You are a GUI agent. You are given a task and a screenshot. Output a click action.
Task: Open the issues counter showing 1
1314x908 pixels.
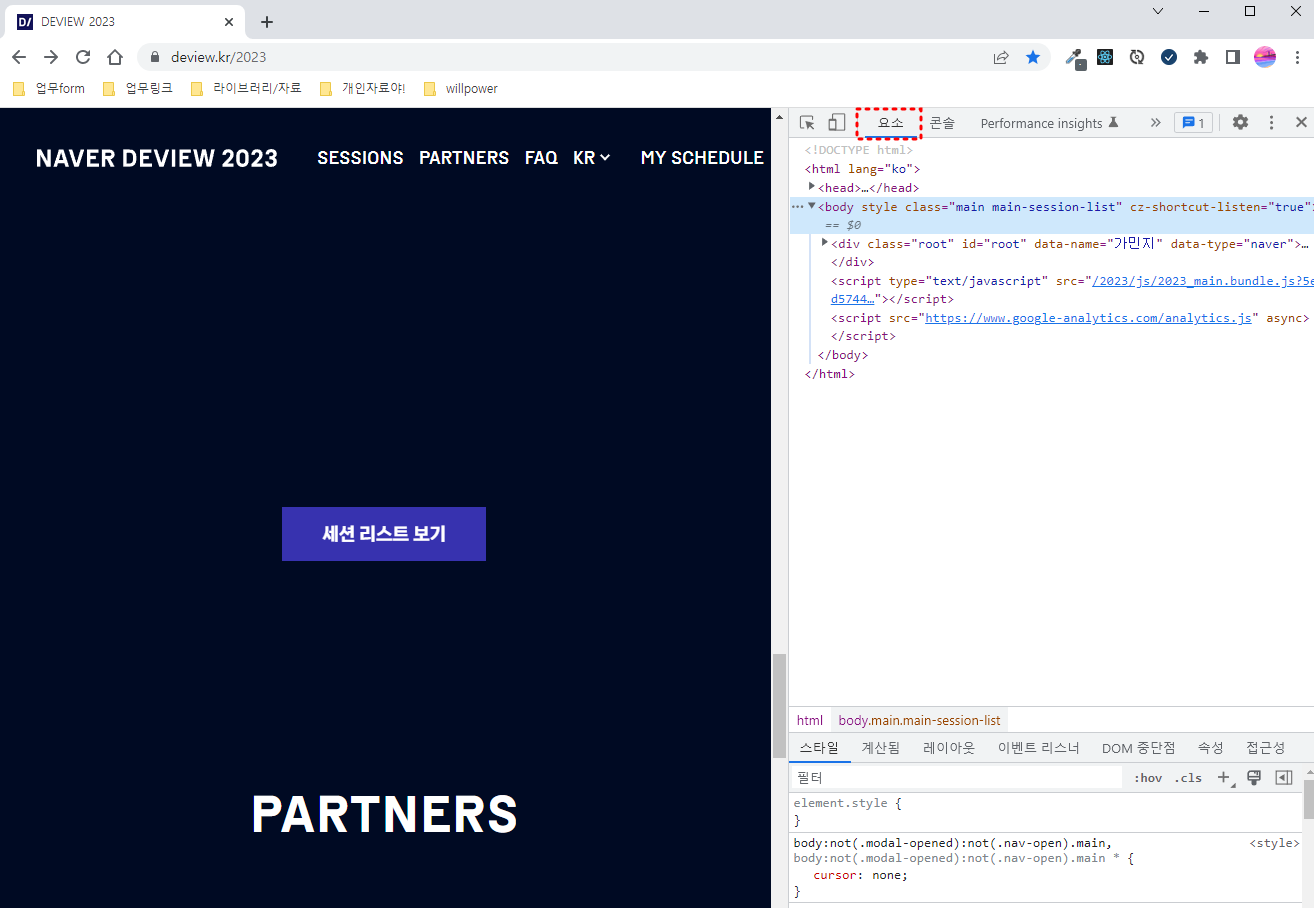1194,122
